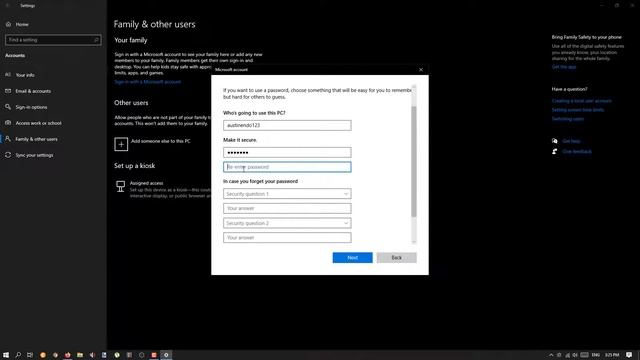Click the ENG language indicator
The image size is (640, 360).
click(x=596, y=355)
